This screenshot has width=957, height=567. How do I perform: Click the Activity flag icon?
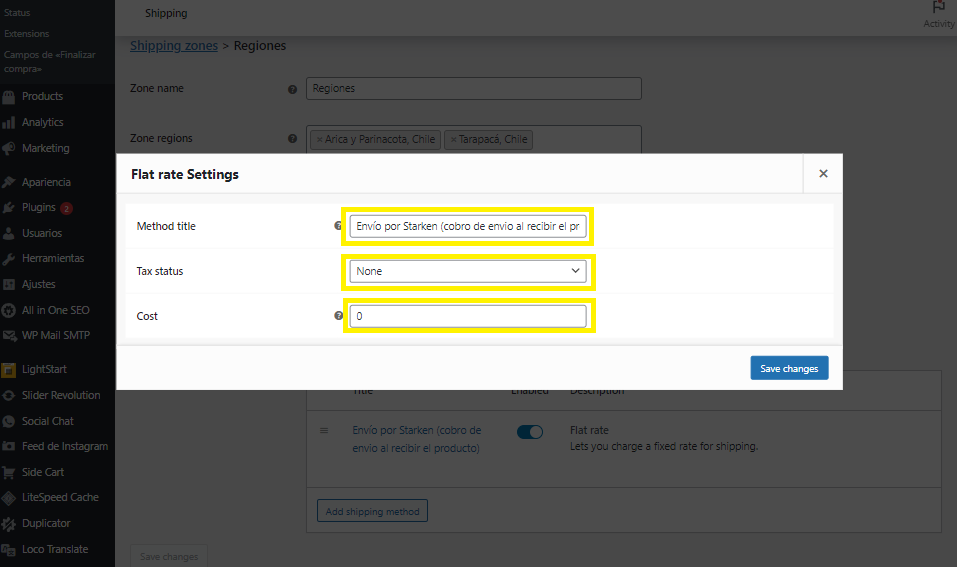pos(938,8)
